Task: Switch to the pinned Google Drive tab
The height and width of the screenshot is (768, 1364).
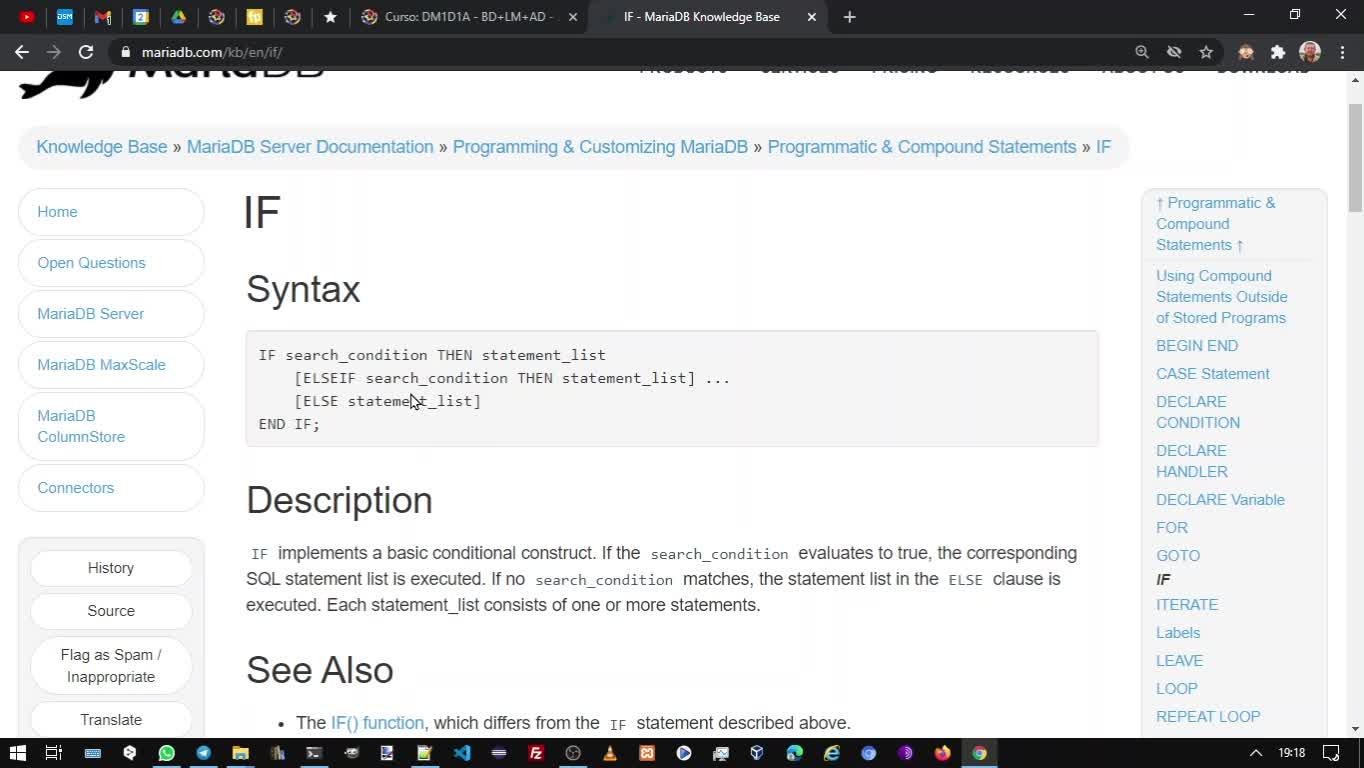Action: pos(178,16)
